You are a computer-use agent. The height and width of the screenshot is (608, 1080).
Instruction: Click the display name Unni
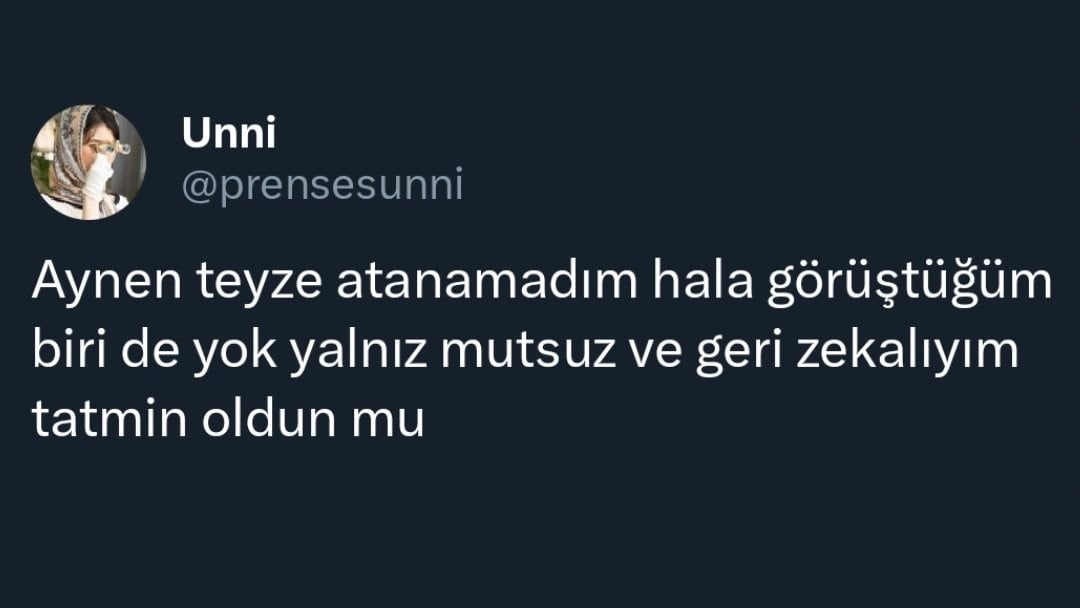(x=229, y=133)
